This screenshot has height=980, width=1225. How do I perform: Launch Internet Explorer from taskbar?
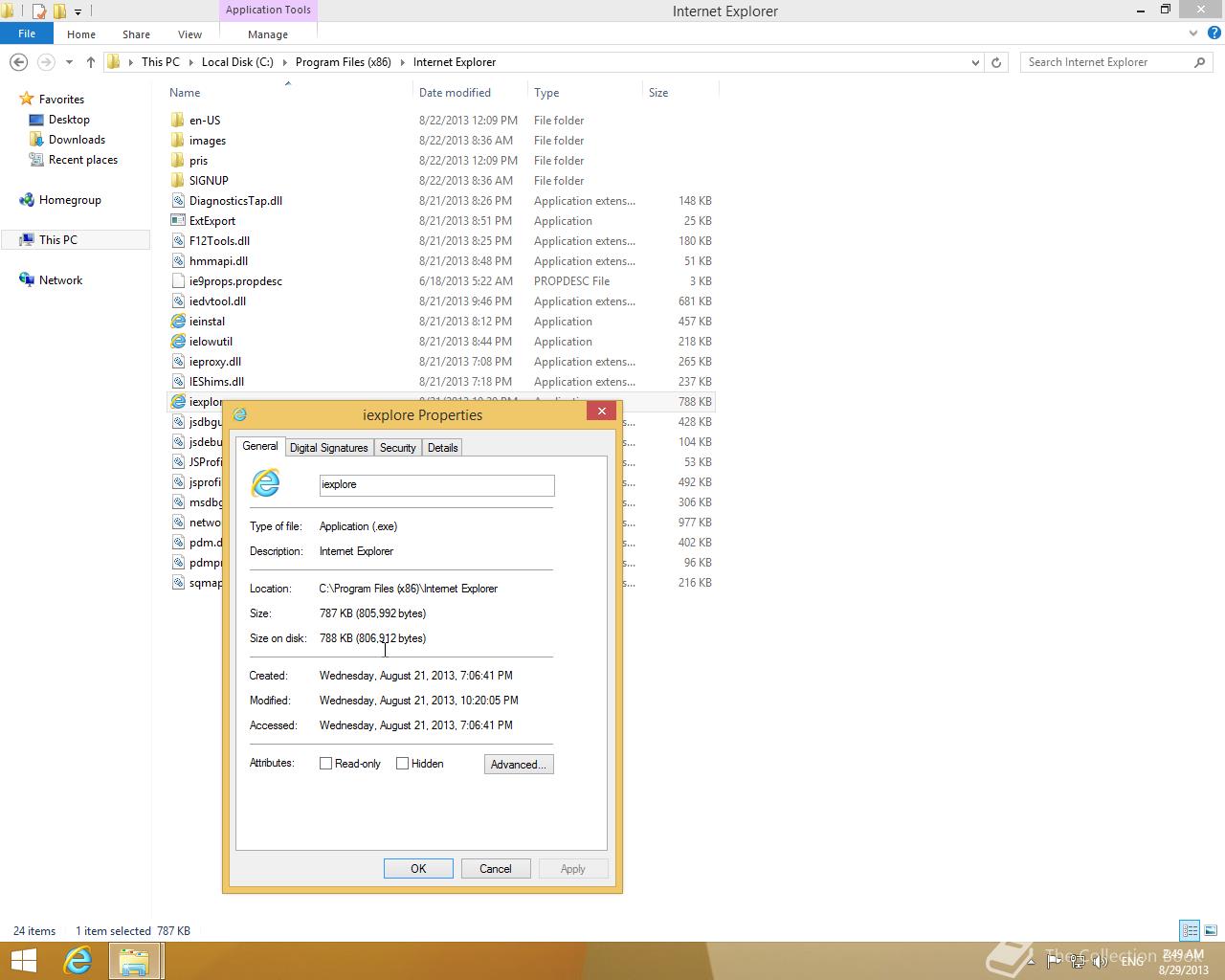[x=78, y=961]
